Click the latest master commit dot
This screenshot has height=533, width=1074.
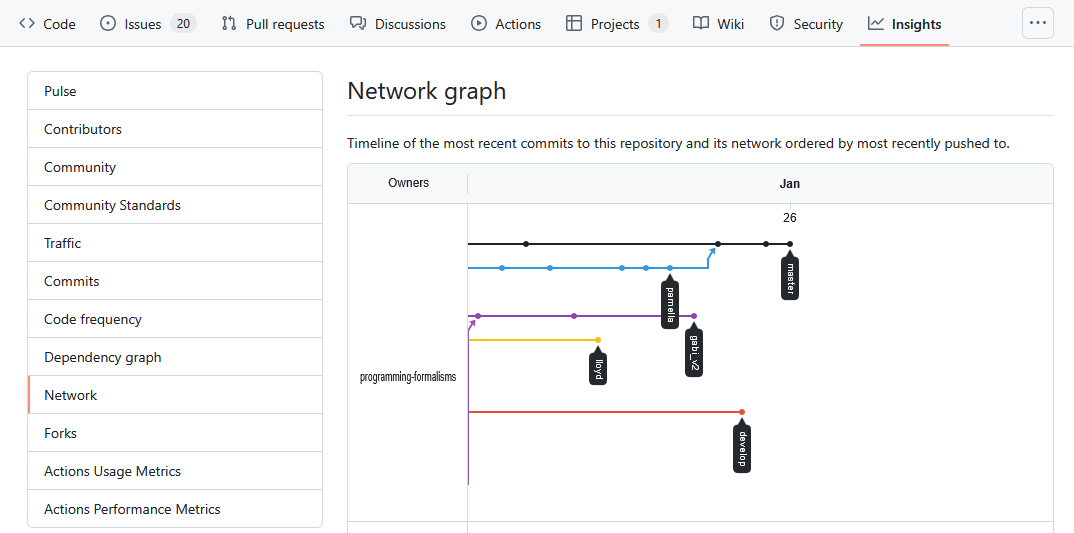(790, 244)
